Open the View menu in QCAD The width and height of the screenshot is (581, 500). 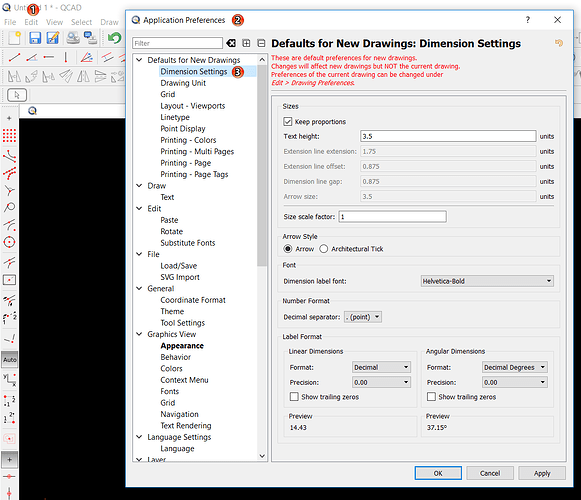[54, 22]
